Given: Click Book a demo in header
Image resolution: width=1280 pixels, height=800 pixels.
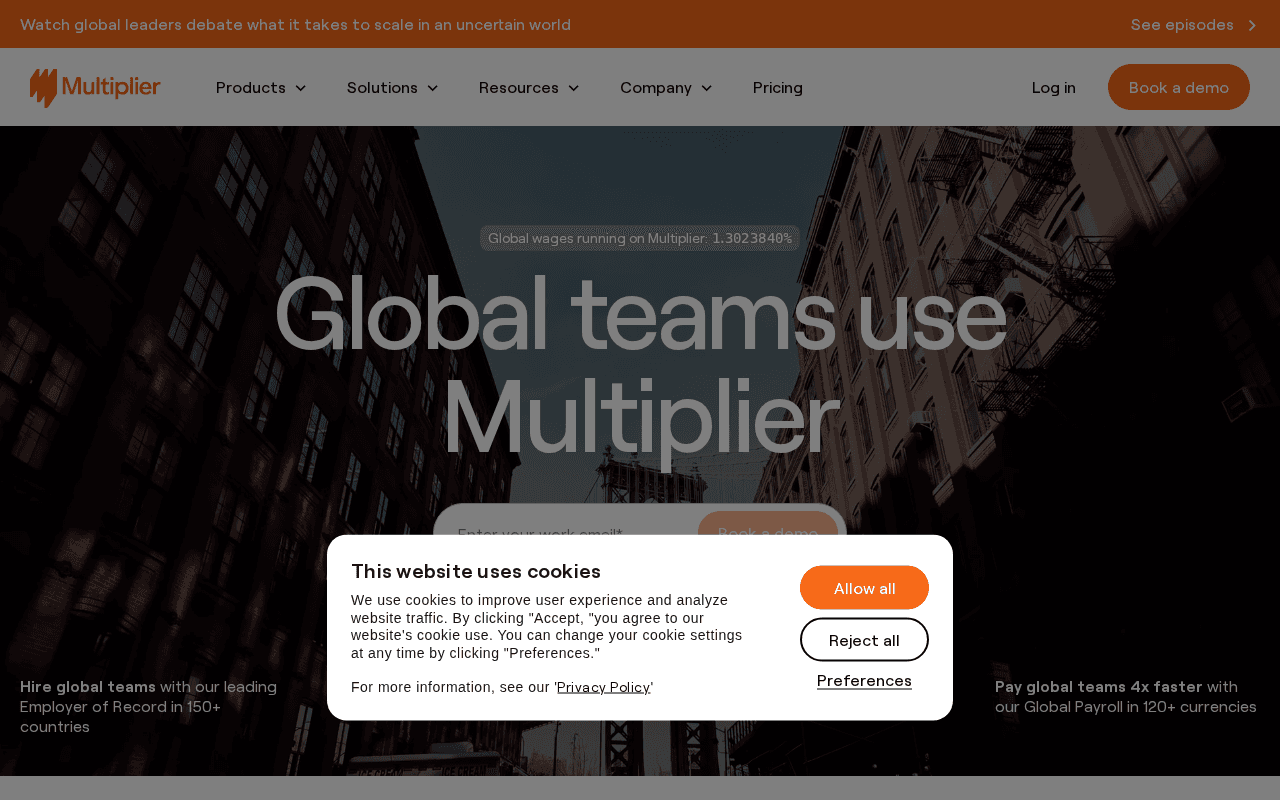Looking at the screenshot, I should [1179, 87].
